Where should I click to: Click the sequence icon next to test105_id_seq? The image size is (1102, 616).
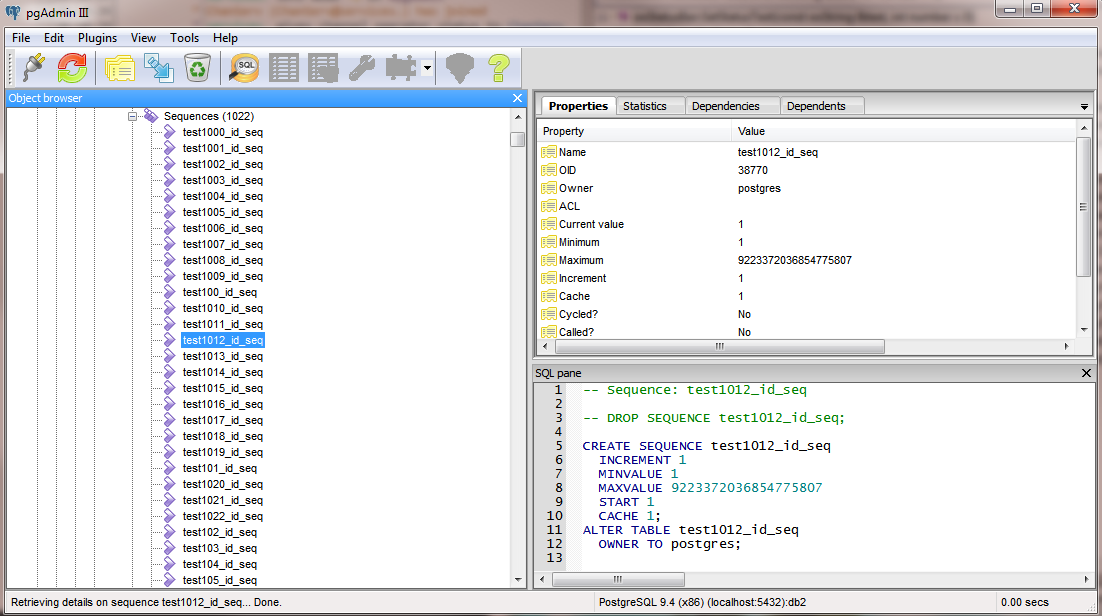(169, 580)
